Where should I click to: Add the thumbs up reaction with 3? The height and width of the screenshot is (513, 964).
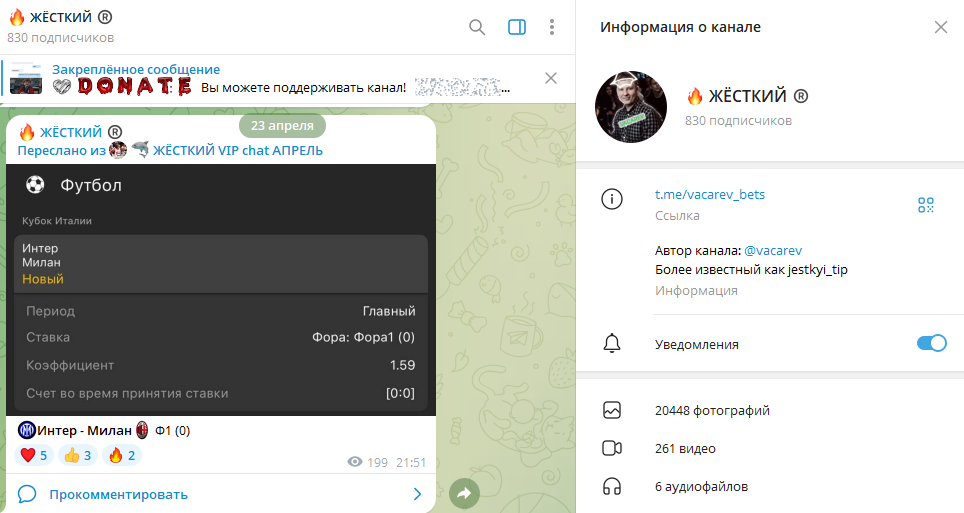tap(77, 455)
